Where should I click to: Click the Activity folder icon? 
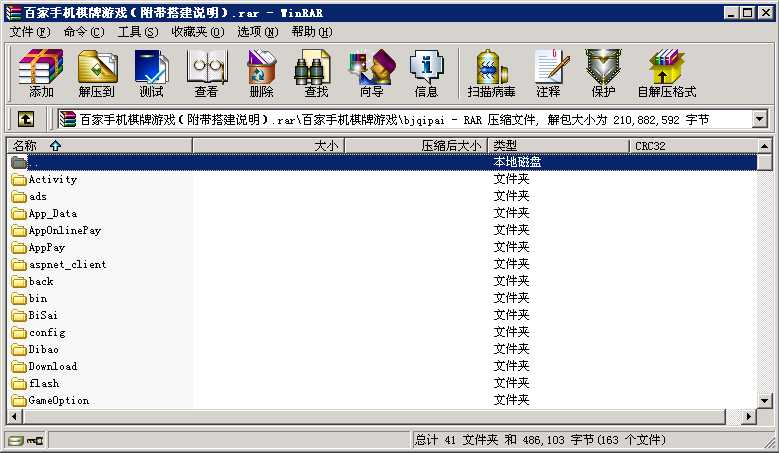click(19, 179)
